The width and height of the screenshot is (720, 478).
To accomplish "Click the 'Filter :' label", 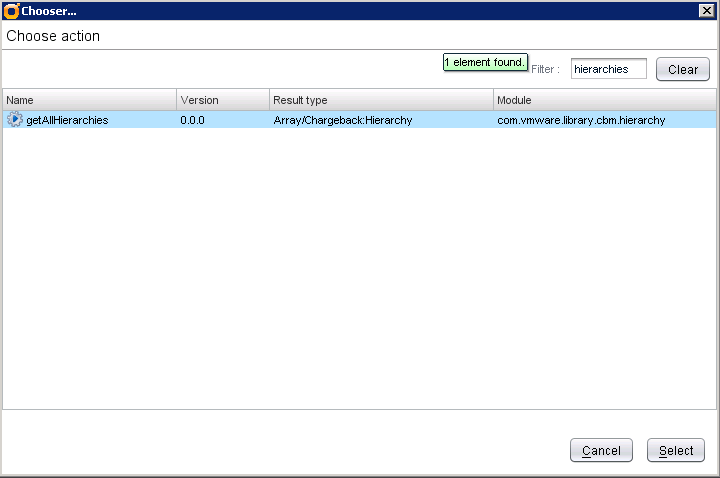I will (x=545, y=69).
